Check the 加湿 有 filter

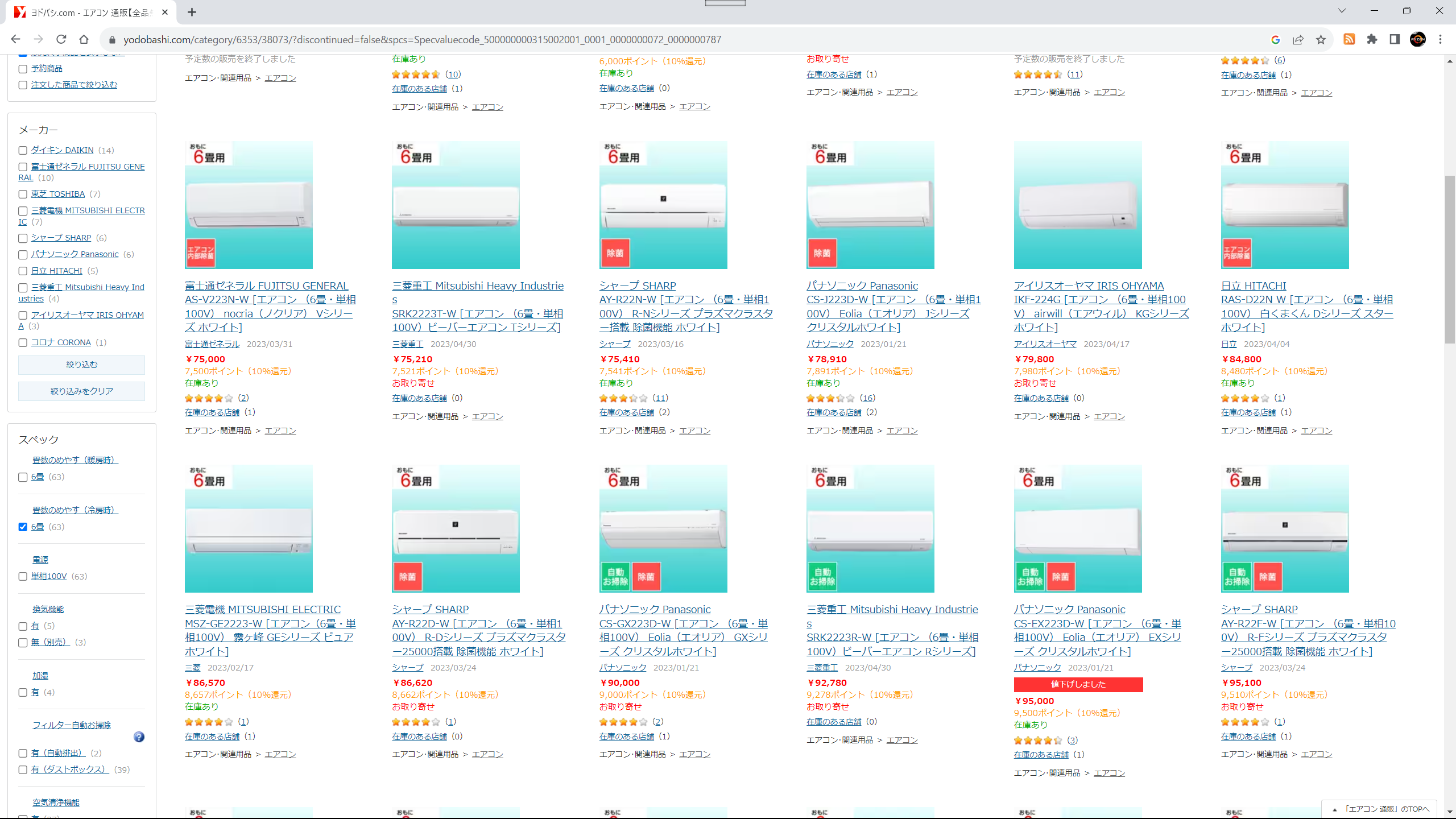(23, 693)
